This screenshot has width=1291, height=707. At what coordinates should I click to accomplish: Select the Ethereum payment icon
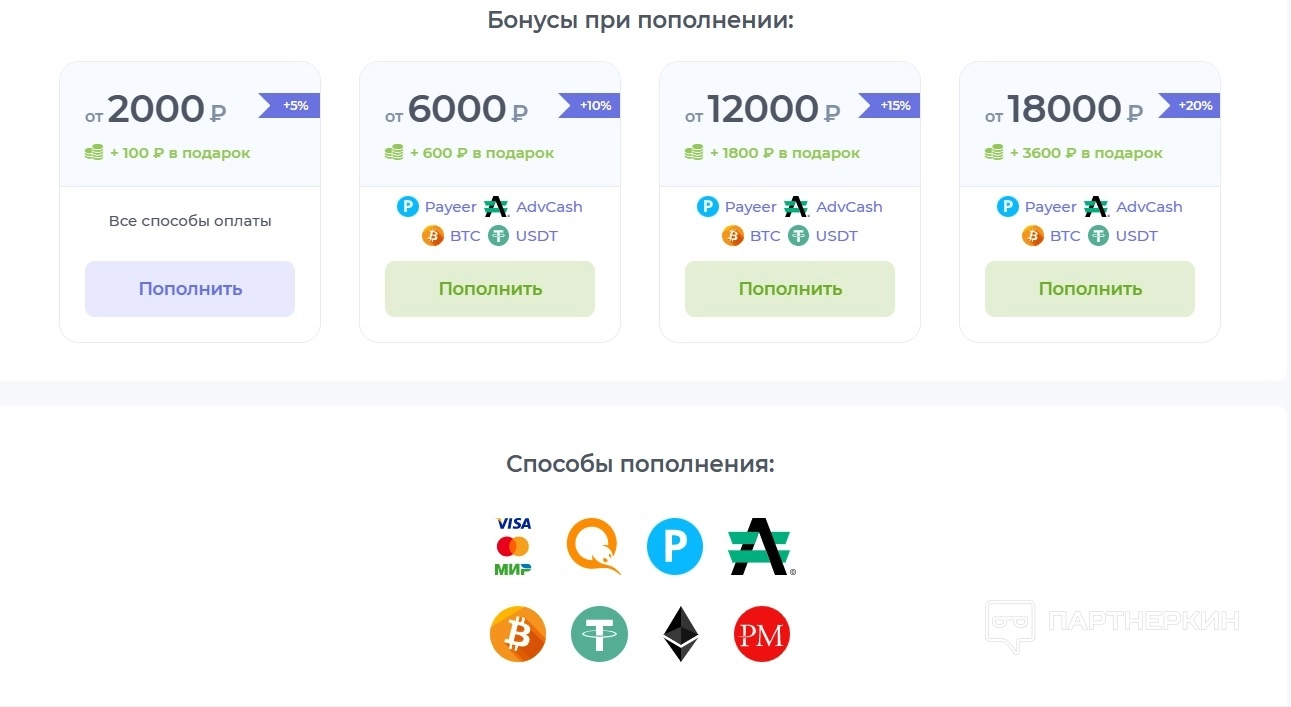coord(681,634)
